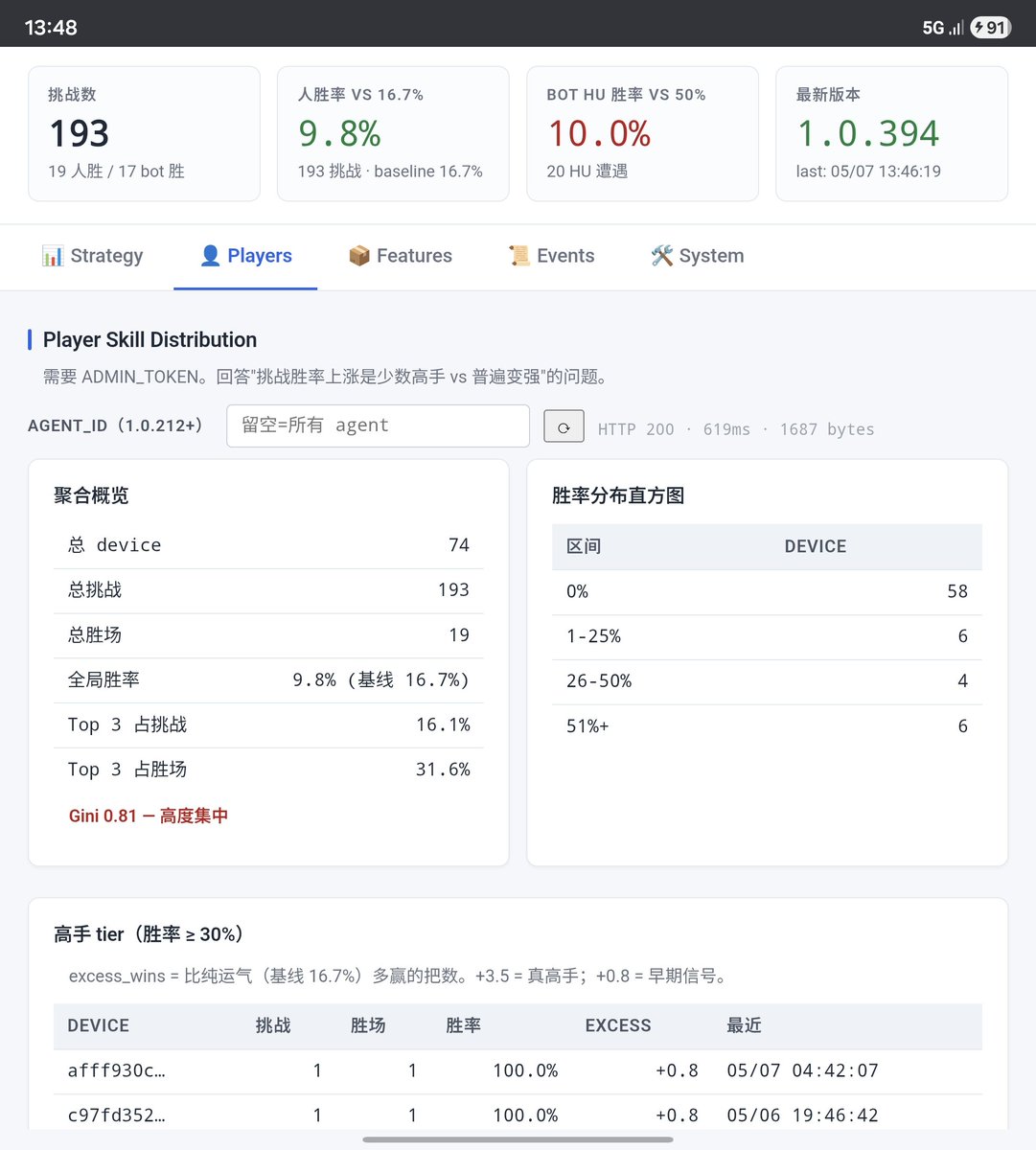Select the BOT HU 胜率 10.0% card
Viewport: 1036px width, 1150px height.
(x=642, y=133)
